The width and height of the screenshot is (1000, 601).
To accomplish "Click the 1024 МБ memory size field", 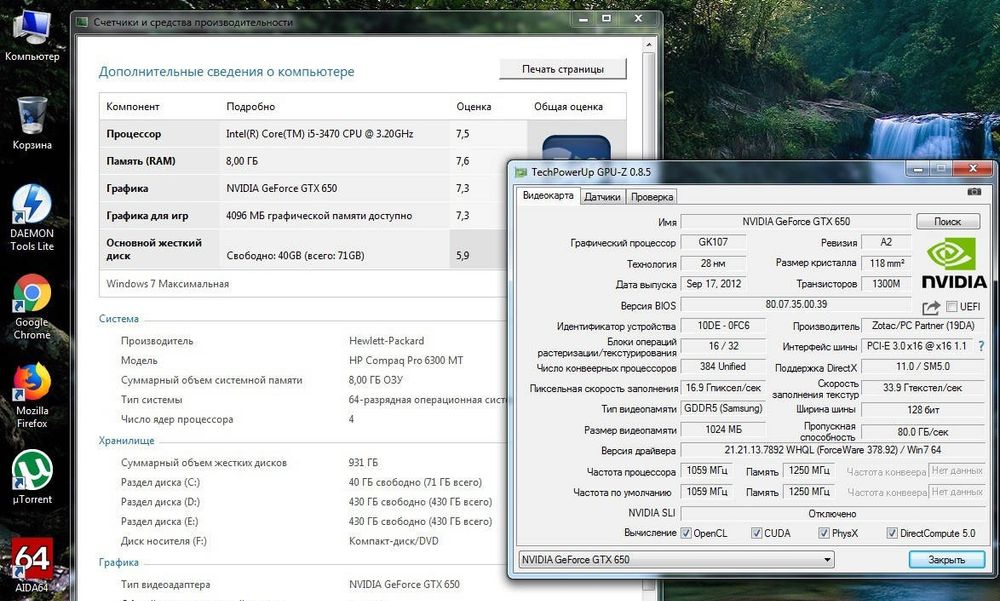I will point(723,430).
